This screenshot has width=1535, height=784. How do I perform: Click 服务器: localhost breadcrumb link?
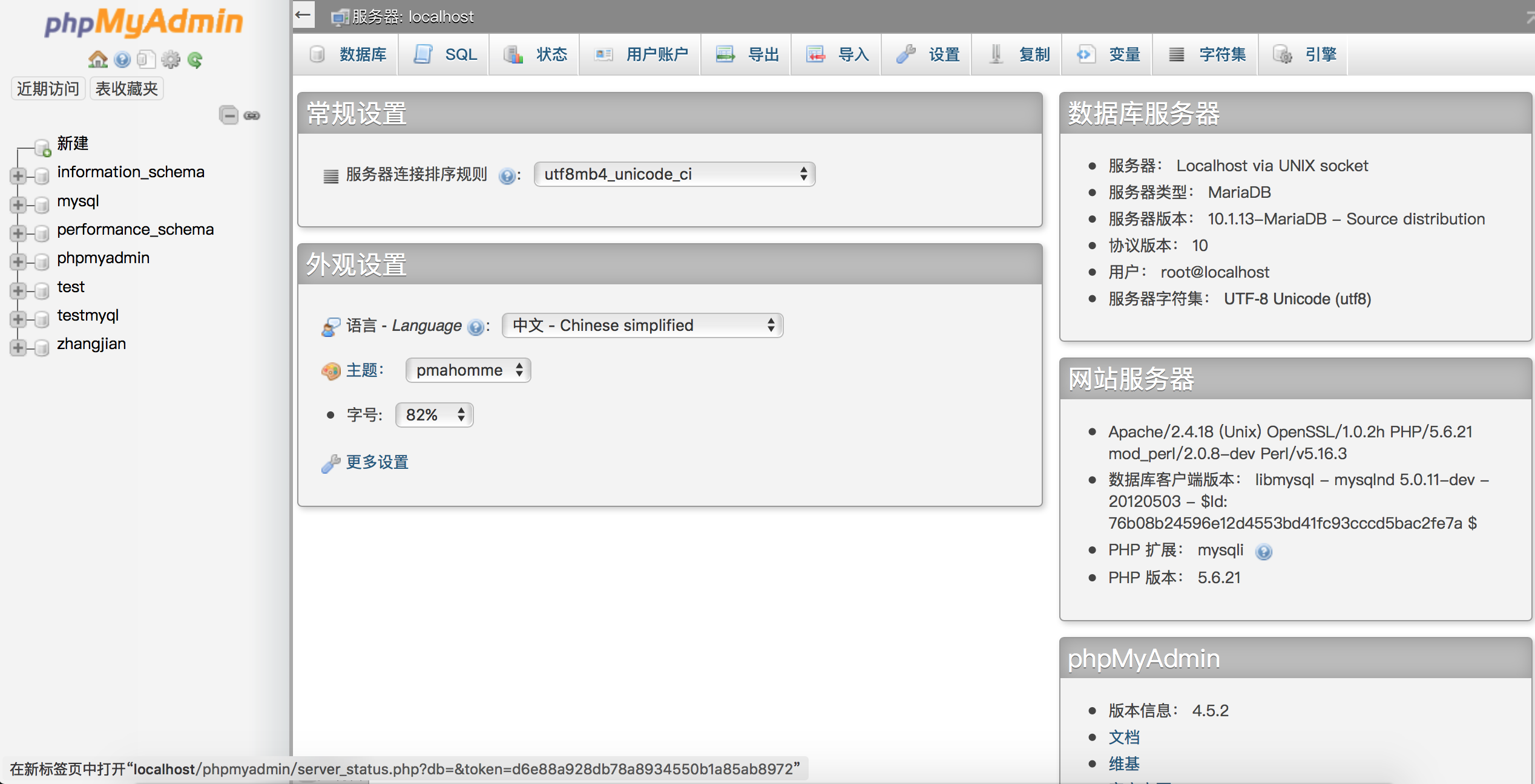pyautogui.click(x=413, y=17)
